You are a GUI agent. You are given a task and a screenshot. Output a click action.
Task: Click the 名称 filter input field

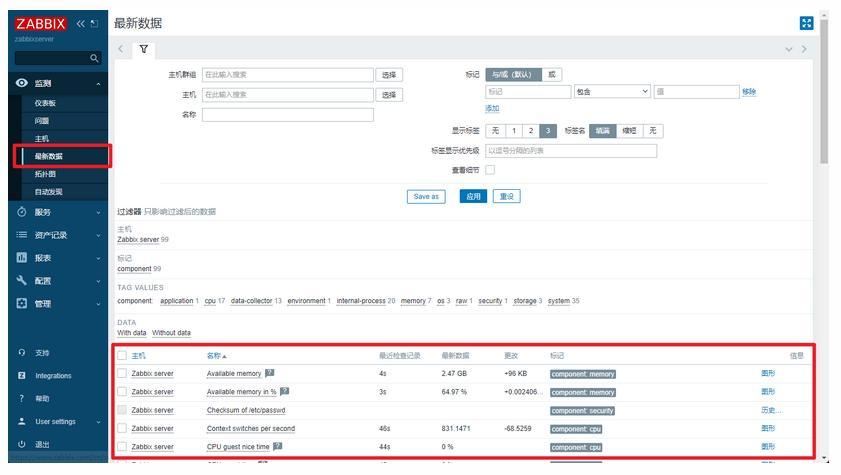(287, 114)
